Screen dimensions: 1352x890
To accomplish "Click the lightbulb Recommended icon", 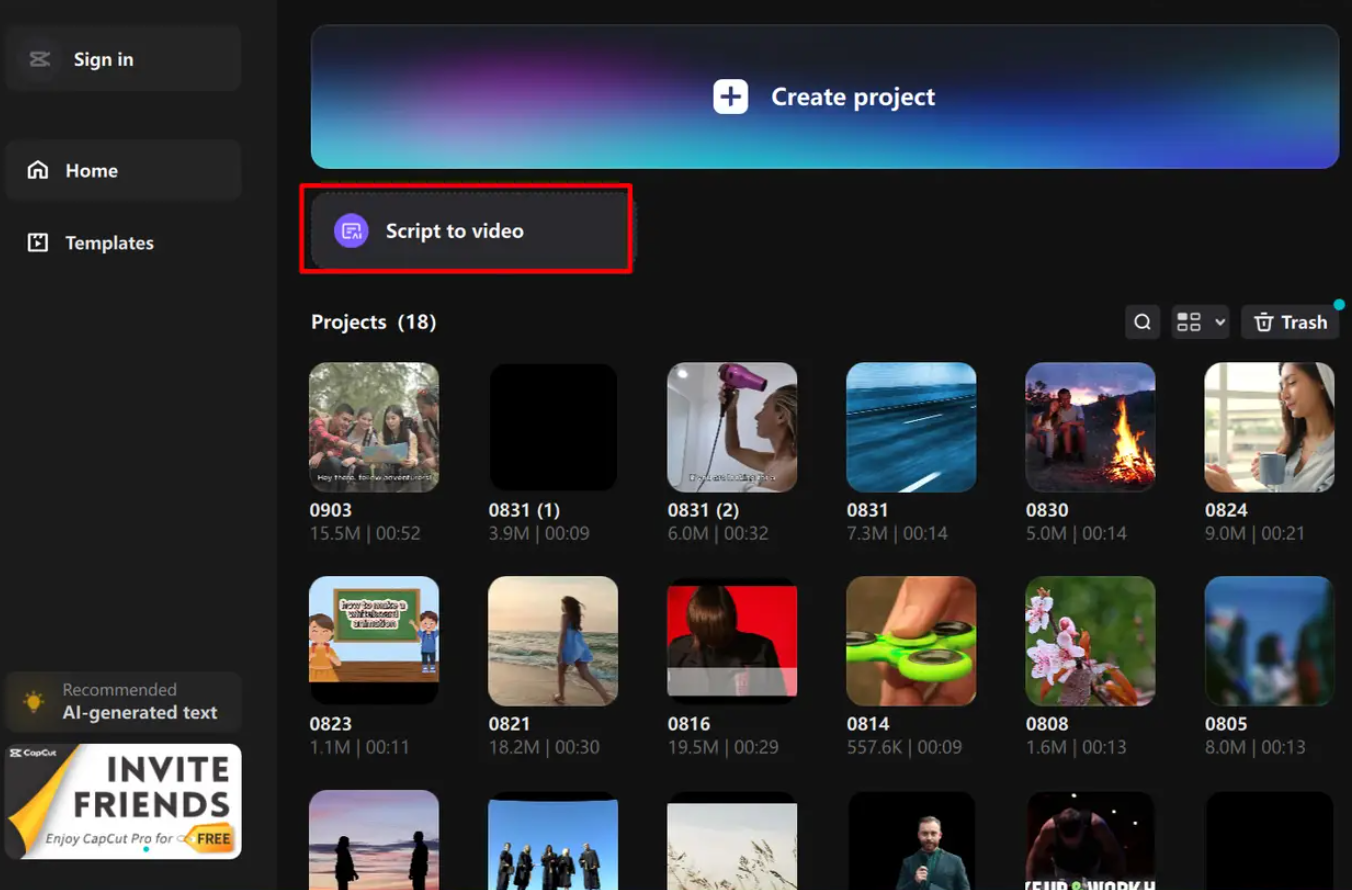I will pyautogui.click(x=34, y=701).
